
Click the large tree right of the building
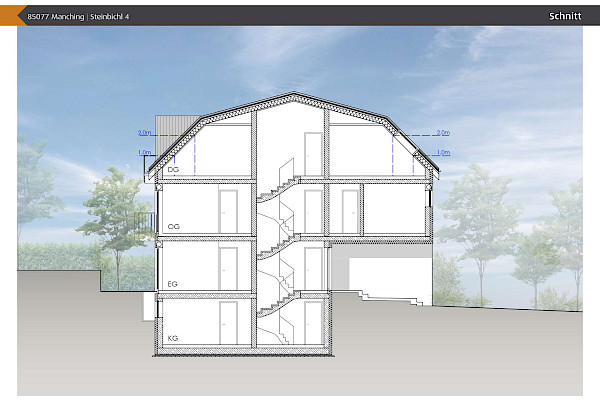point(478,220)
